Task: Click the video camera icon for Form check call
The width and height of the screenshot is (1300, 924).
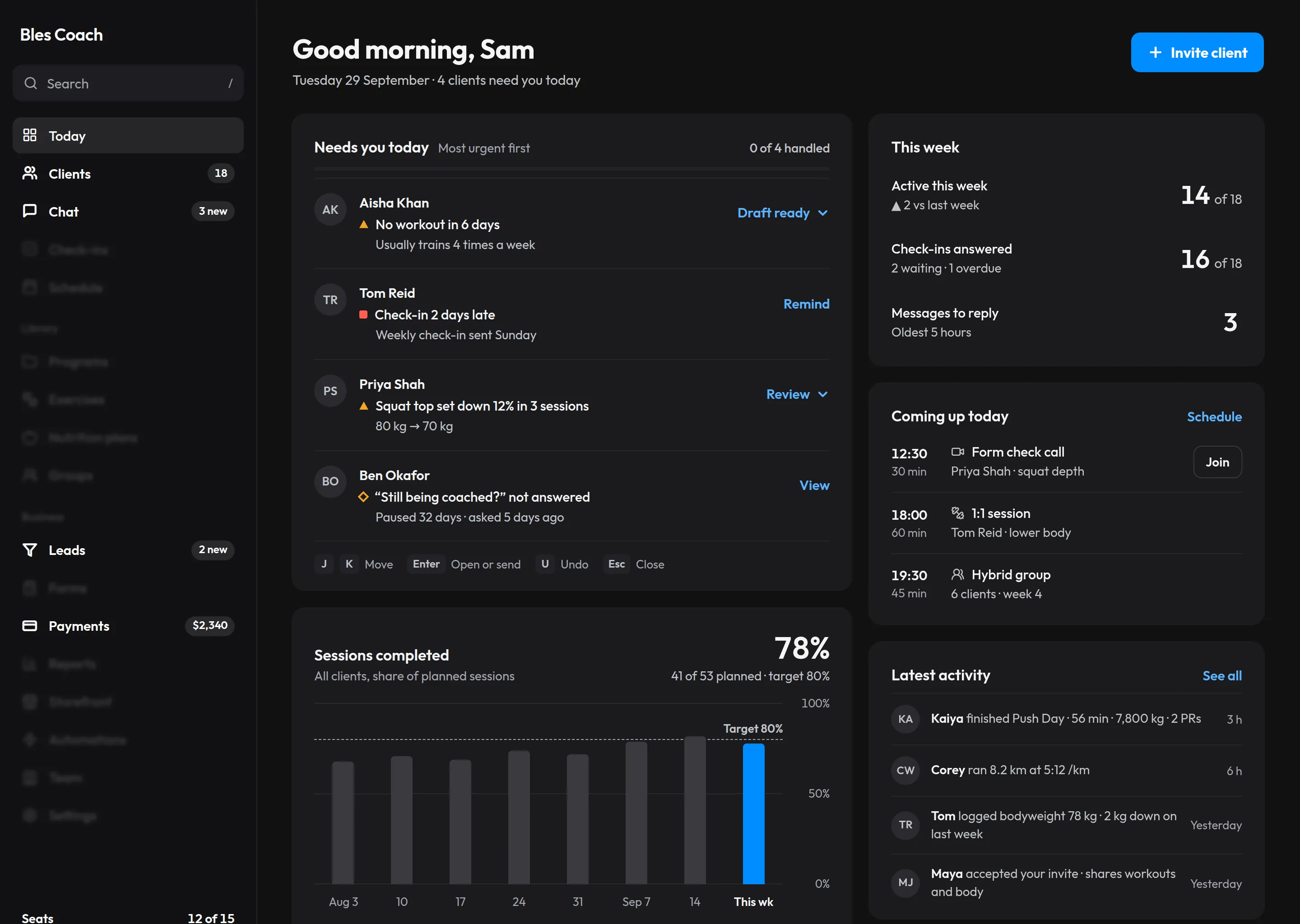Action: point(957,452)
